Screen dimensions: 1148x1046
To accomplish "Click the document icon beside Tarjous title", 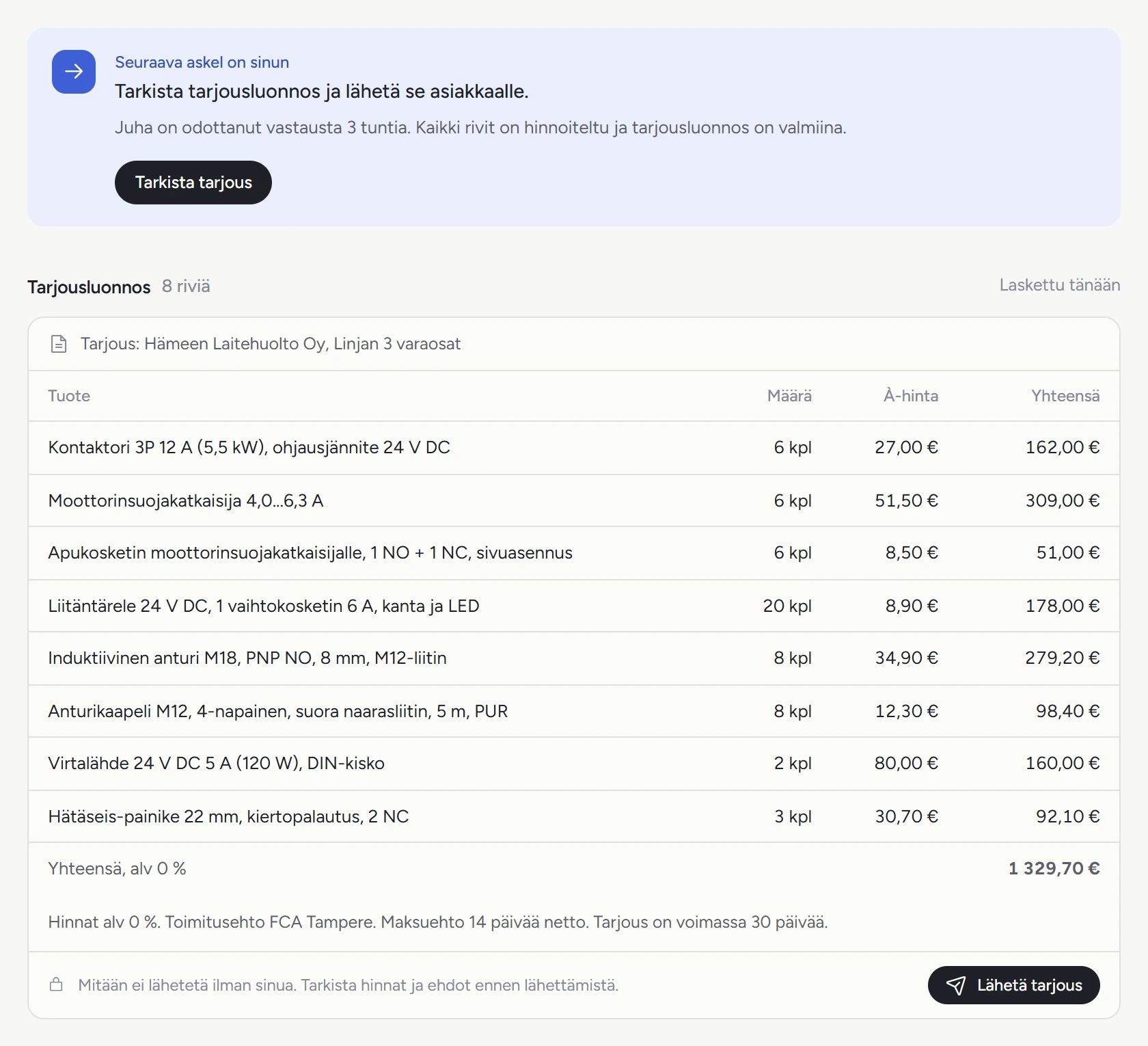I will (59, 344).
